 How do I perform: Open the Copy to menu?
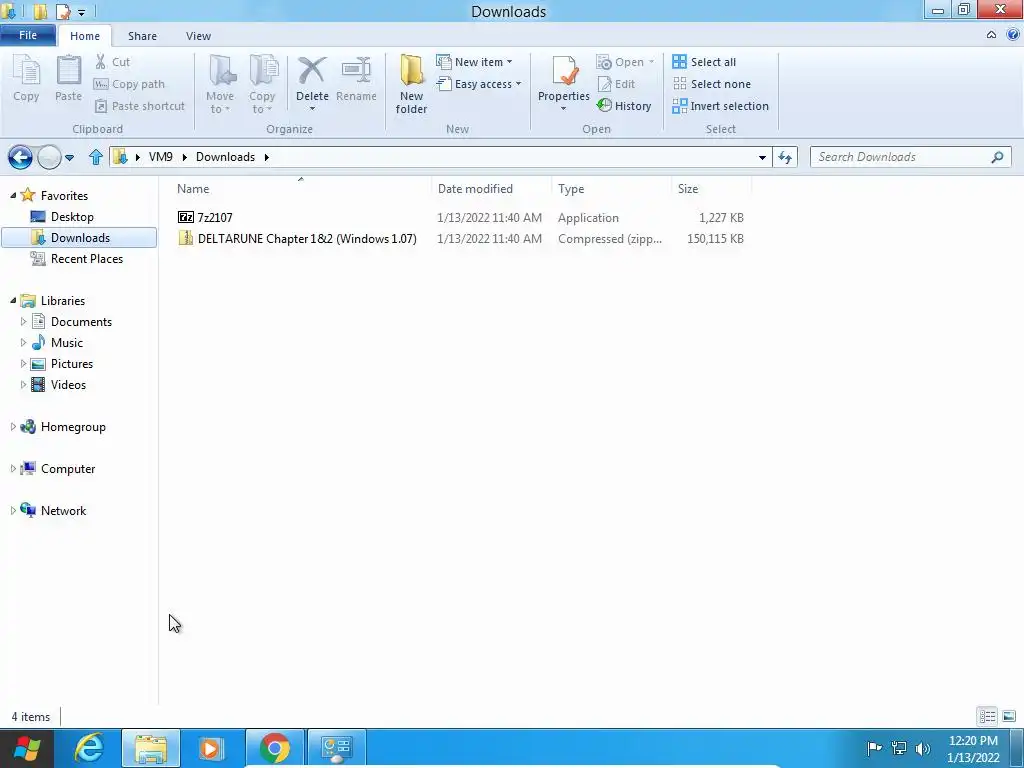click(x=262, y=84)
